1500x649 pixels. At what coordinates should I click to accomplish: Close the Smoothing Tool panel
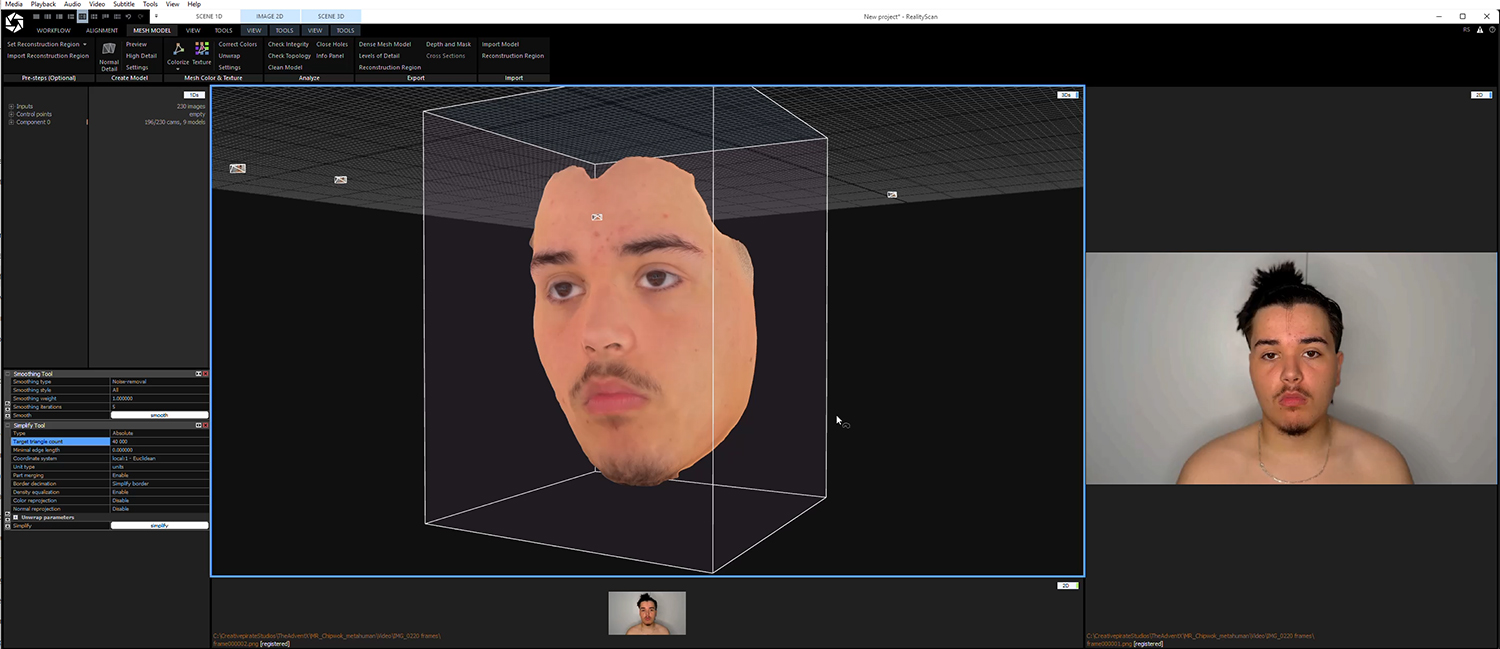[206, 374]
